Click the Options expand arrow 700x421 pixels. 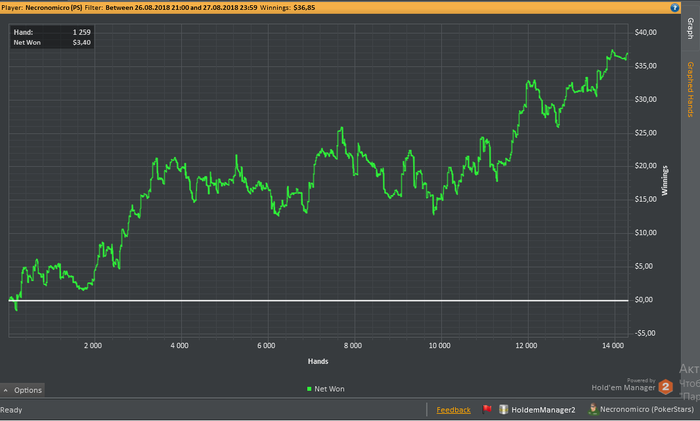[6, 390]
